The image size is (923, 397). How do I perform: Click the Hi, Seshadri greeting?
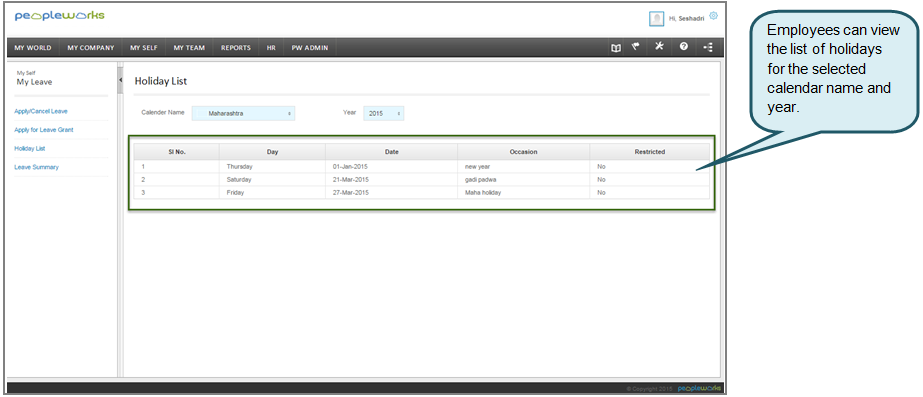point(686,19)
